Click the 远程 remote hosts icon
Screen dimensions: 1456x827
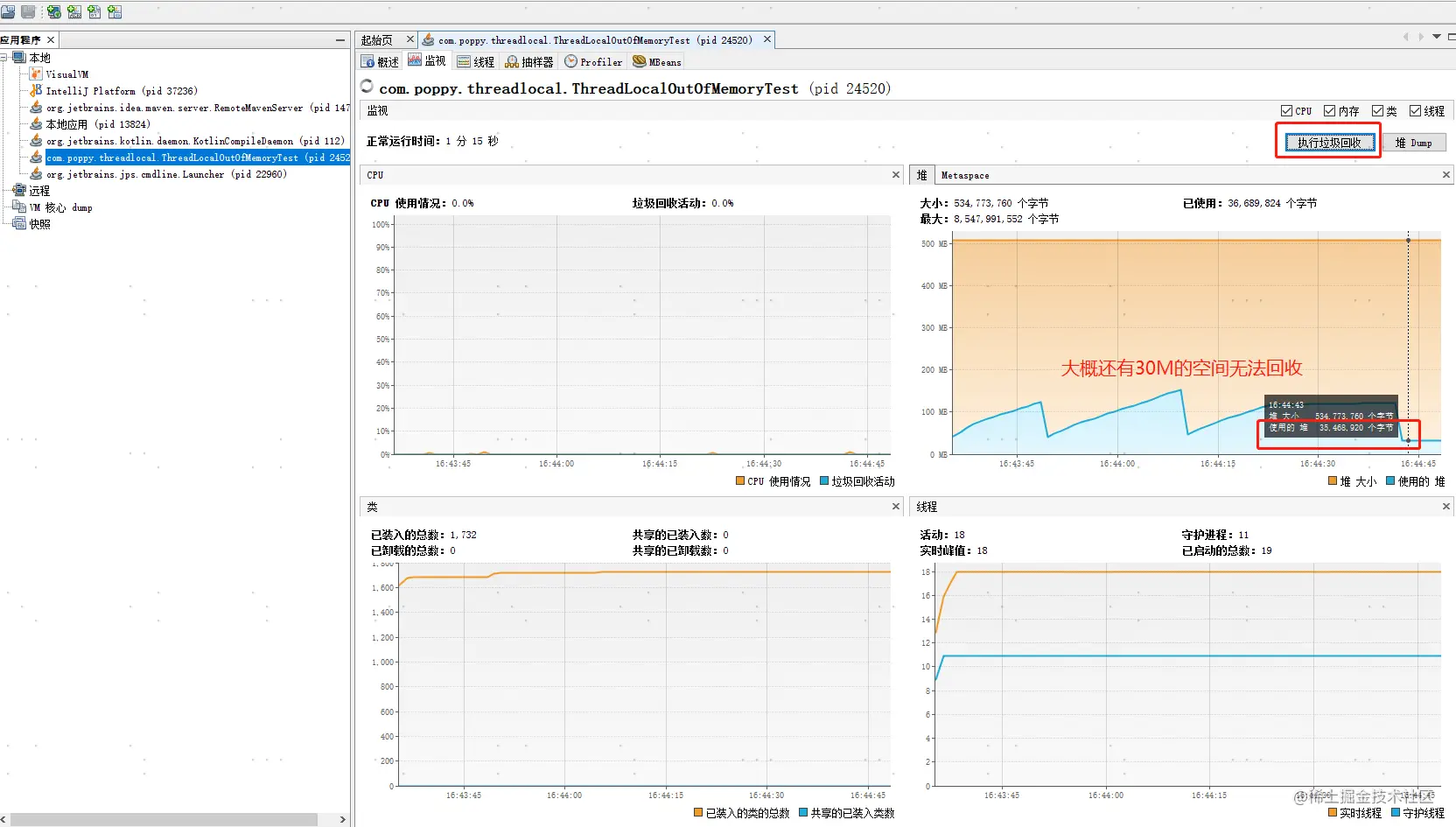[19, 190]
